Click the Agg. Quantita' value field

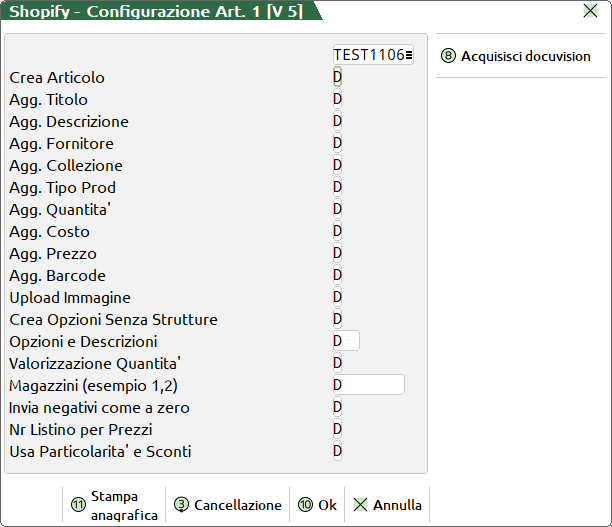click(338, 210)
